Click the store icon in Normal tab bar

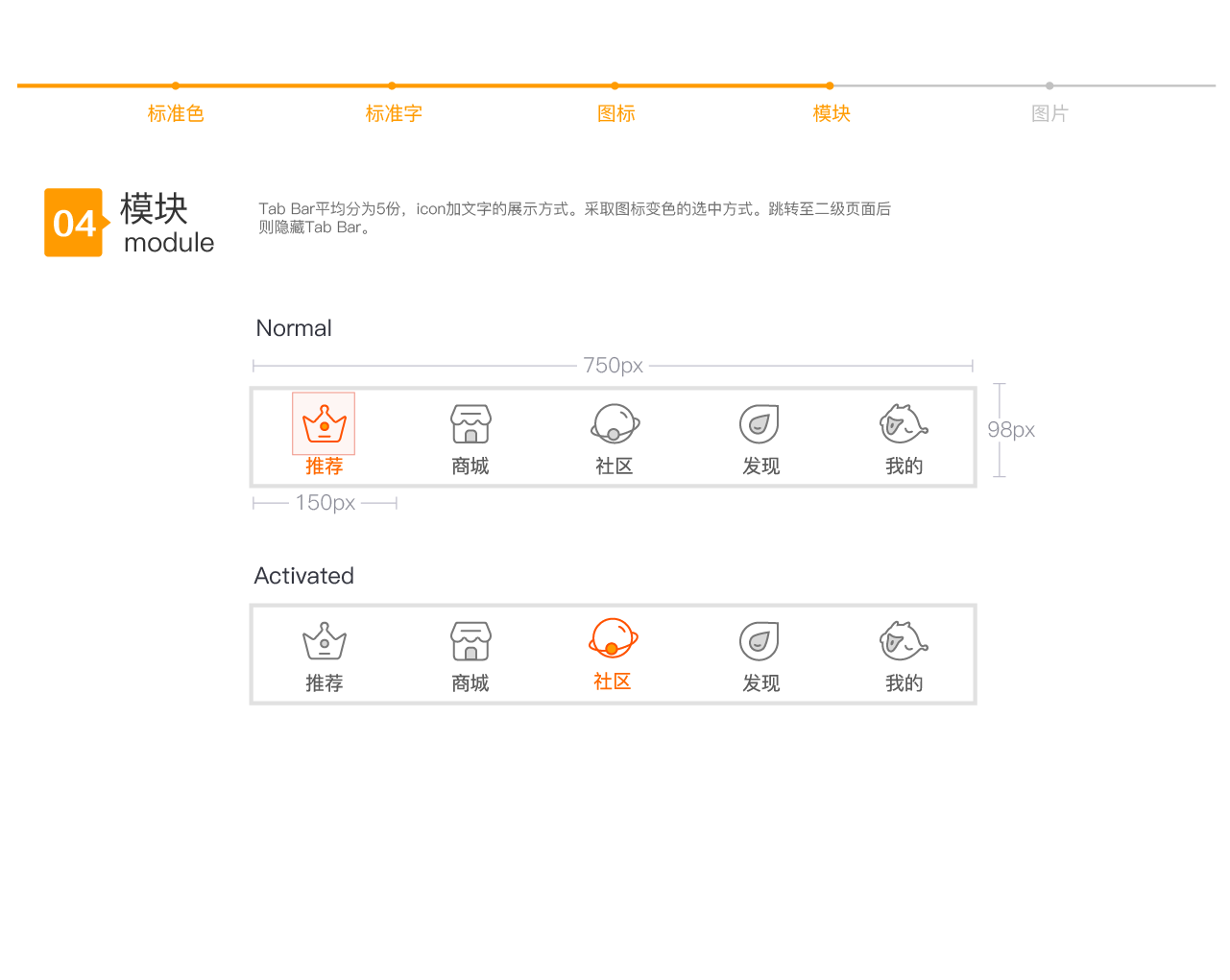(470, 423)
